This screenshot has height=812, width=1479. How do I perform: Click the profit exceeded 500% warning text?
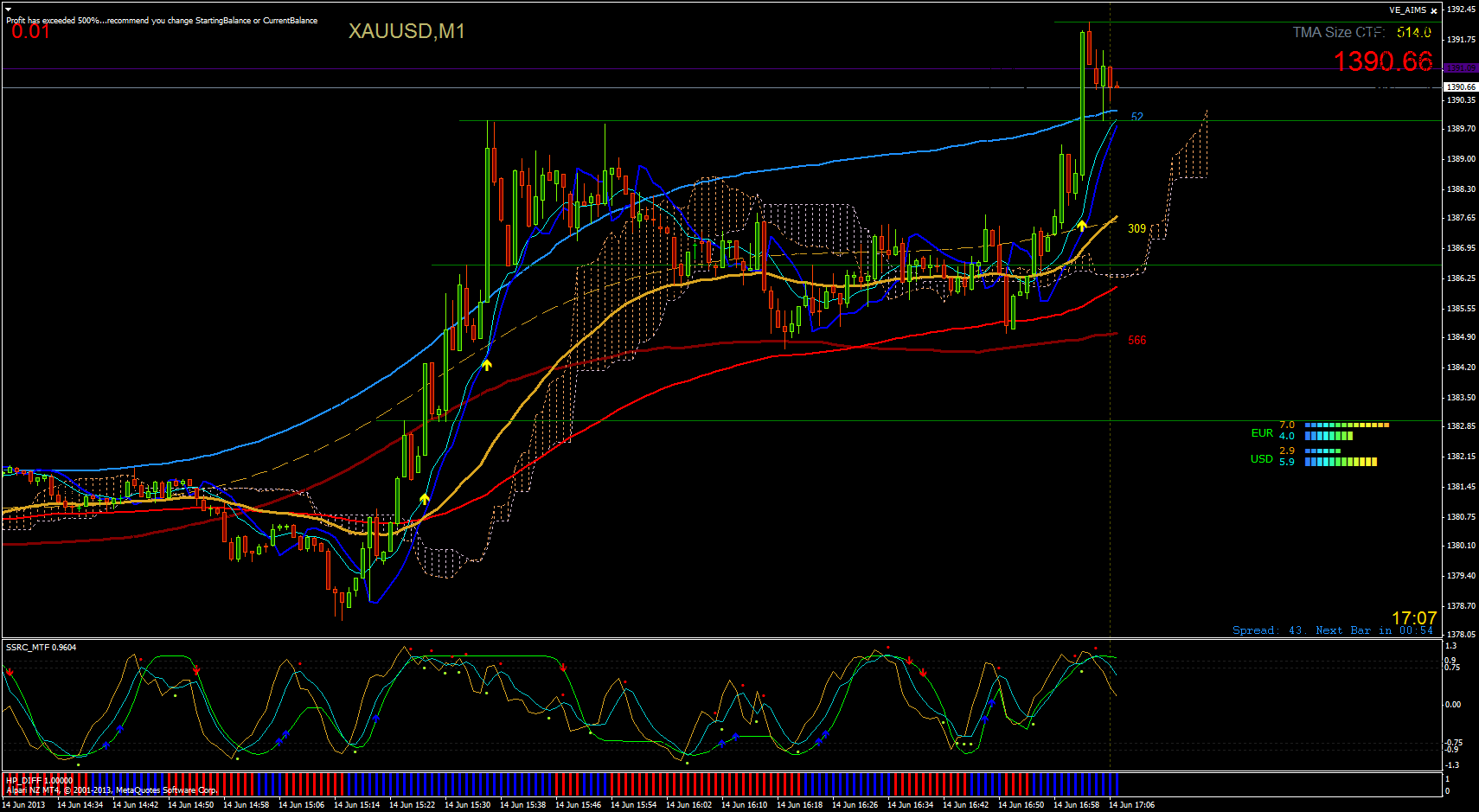pos(162,20)
